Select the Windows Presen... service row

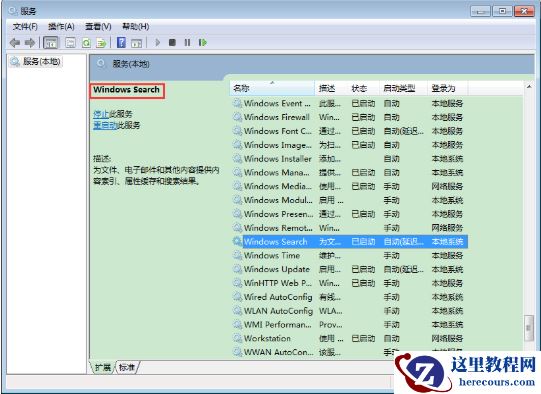350,214
